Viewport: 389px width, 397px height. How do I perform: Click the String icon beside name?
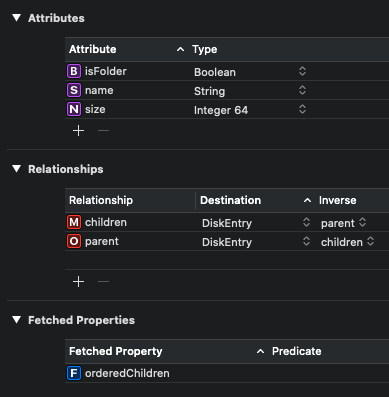[x=74, y=90]
